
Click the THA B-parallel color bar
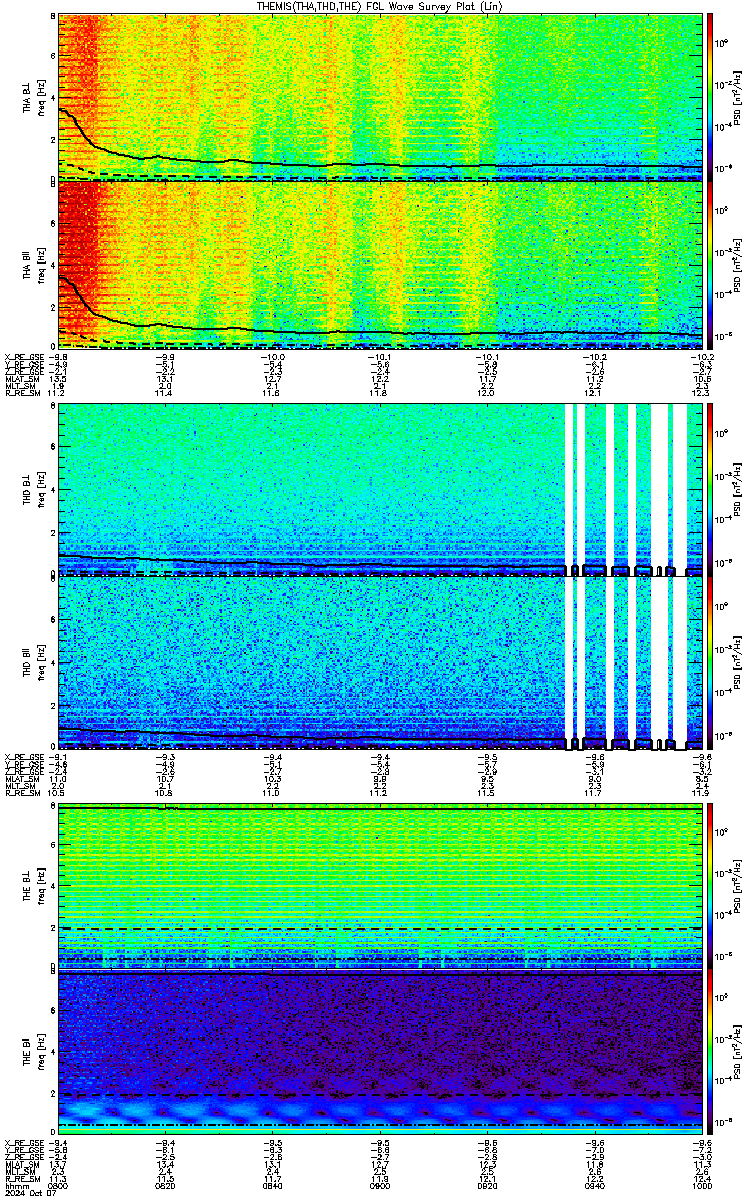(x=710, y=265)
